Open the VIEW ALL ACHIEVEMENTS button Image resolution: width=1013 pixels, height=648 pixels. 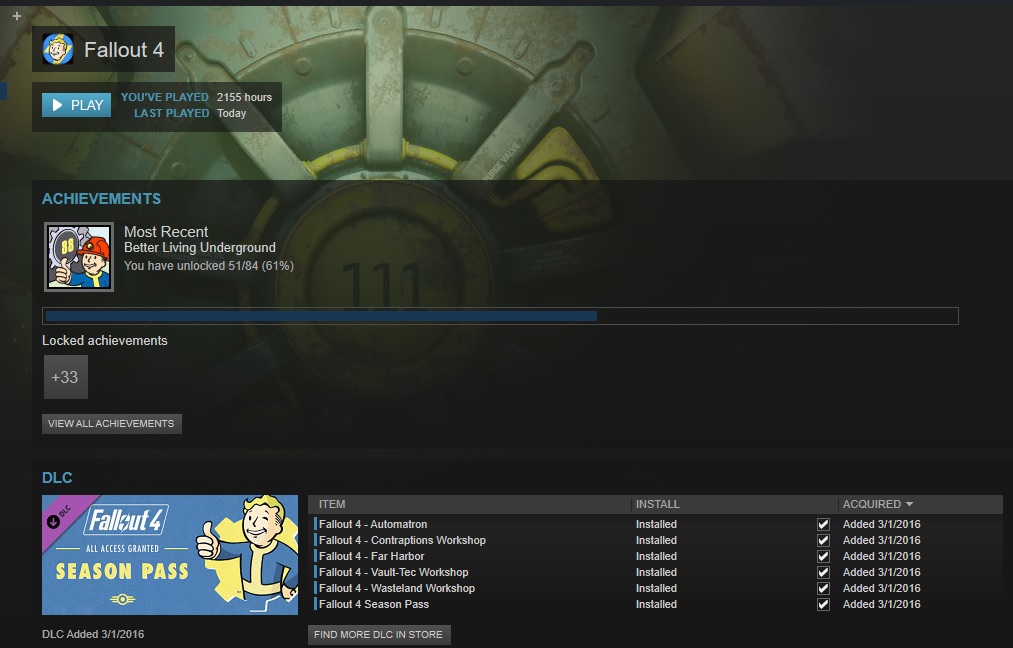coord(112,424)
